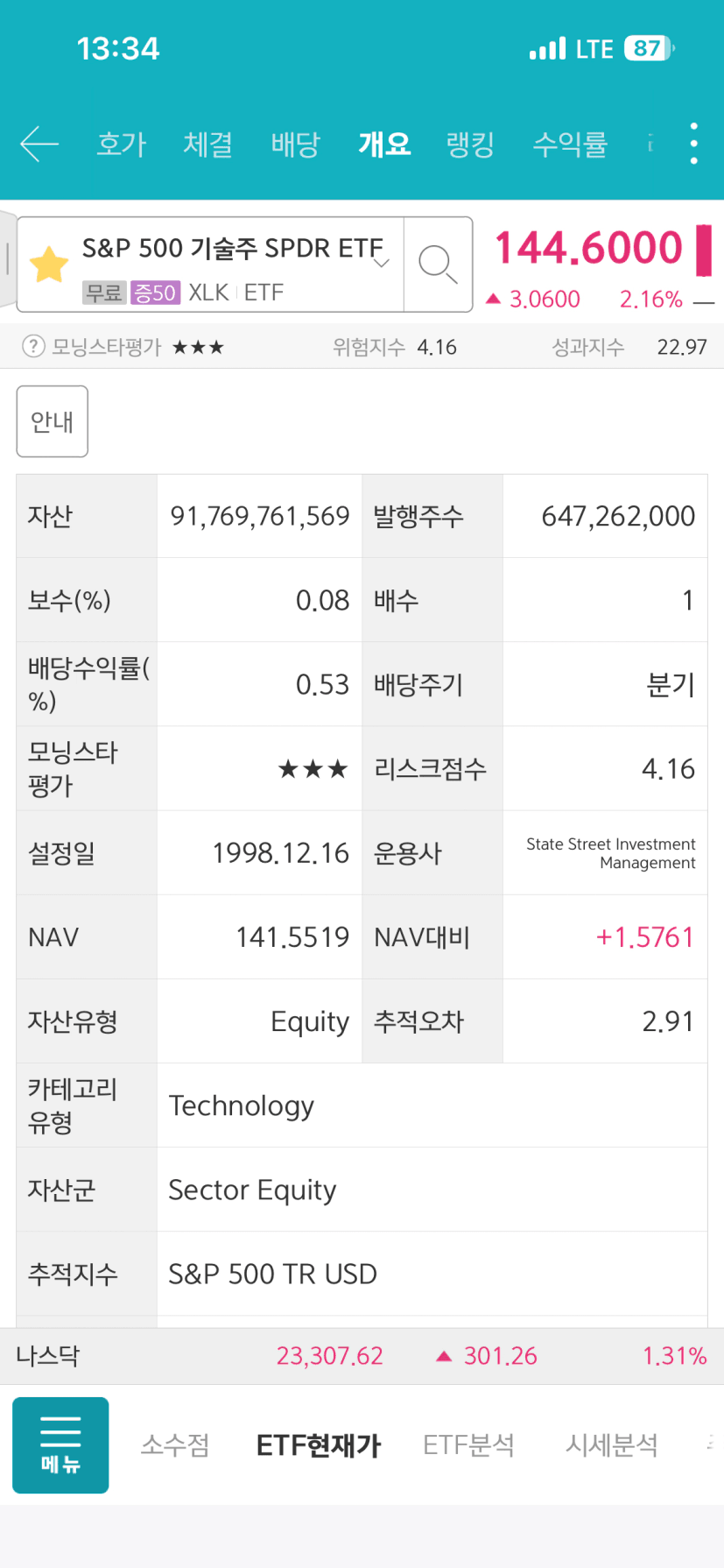
Task: Tap the red up-triangle price change icon
Action: [x=493, y=300]
